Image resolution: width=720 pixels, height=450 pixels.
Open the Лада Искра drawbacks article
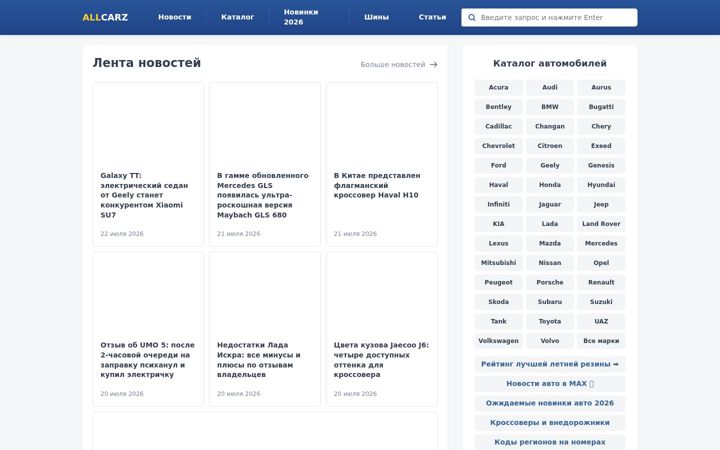pos(259,360)
